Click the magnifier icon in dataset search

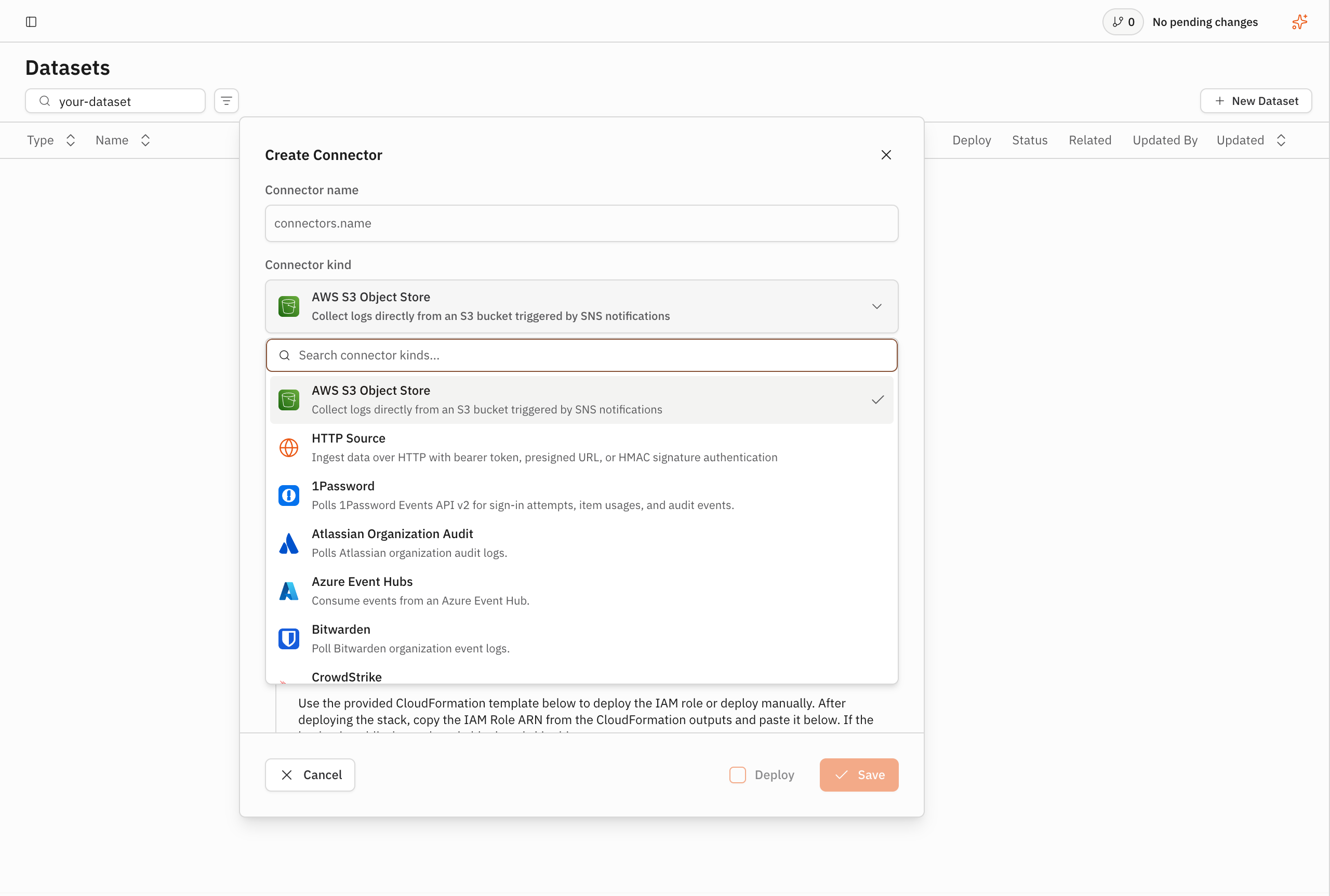(45, 101)
